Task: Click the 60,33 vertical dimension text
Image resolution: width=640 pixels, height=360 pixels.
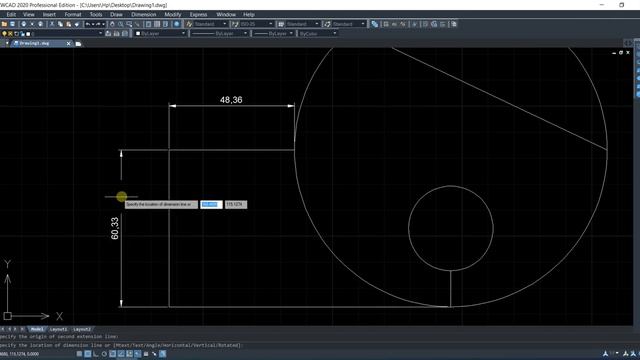Action: point(115,228)
